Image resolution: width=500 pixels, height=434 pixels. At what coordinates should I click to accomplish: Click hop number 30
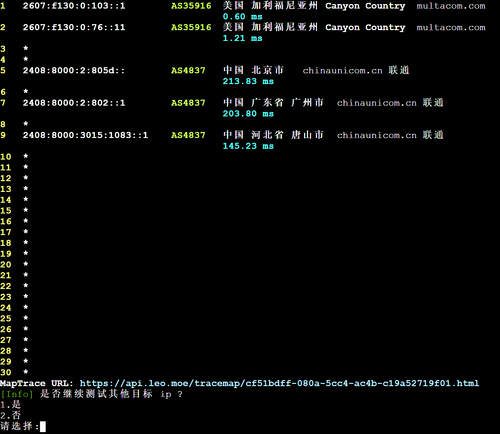(6, 372)
